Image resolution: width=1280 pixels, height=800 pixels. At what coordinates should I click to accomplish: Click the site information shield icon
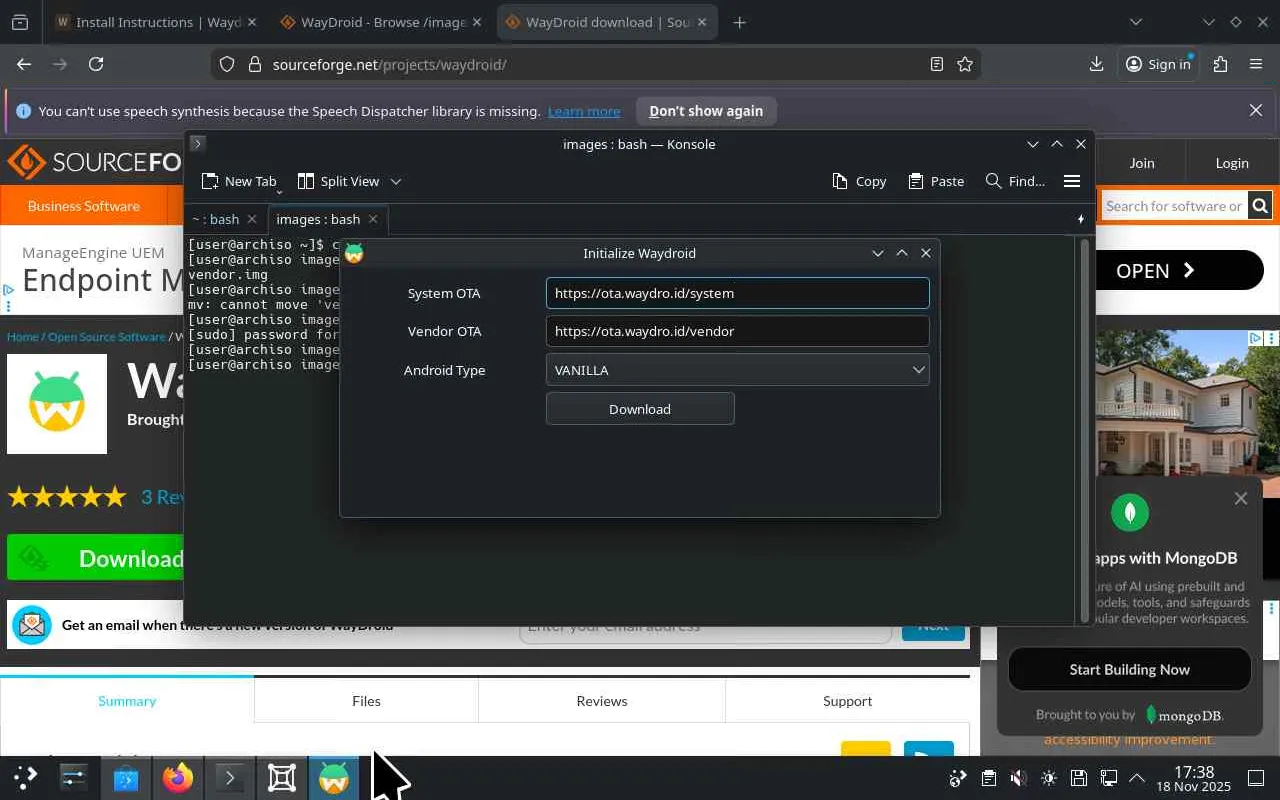(x=227, y=64)
